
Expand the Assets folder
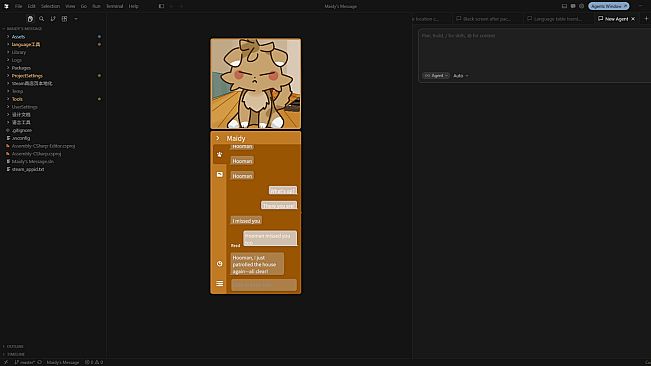coord(18,37)
